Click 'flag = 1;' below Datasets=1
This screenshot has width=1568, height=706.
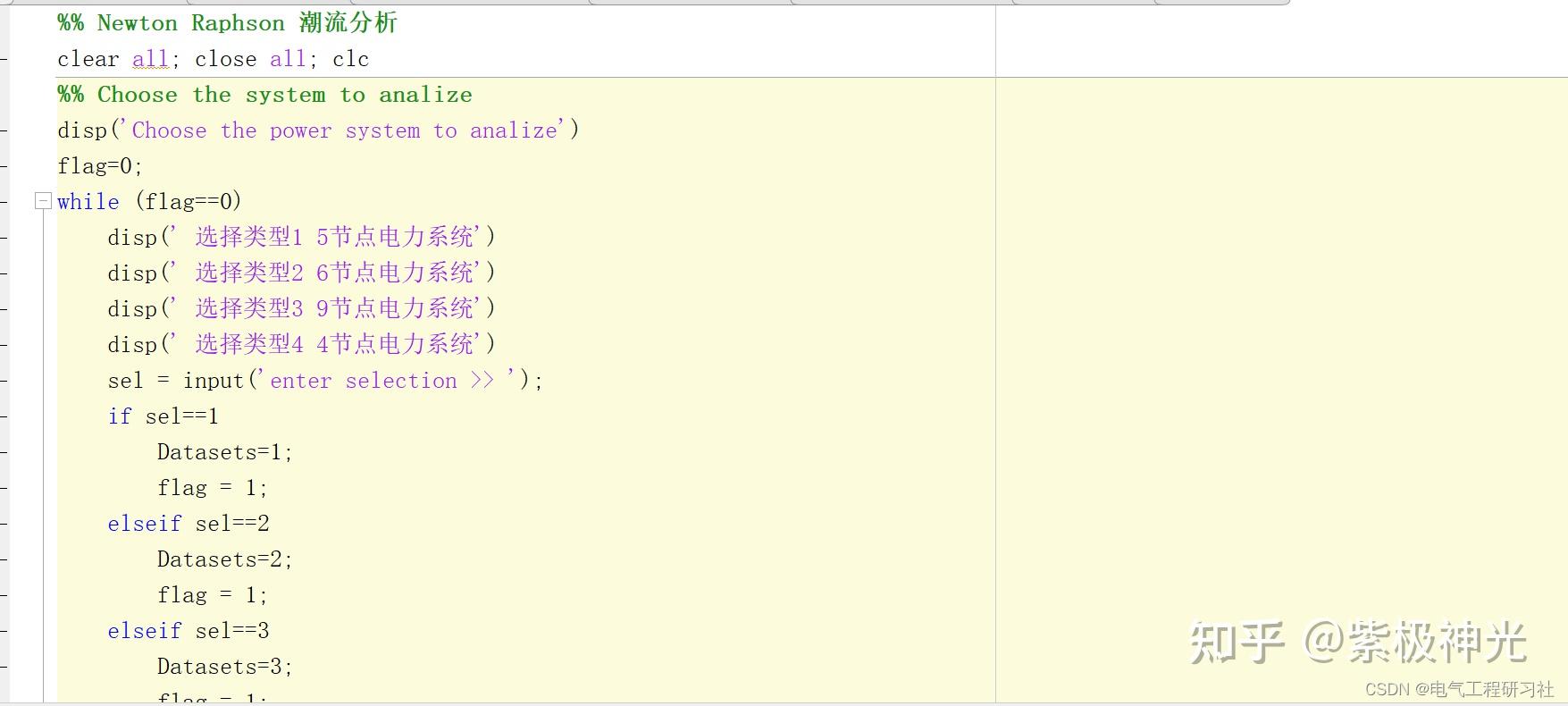213,488
